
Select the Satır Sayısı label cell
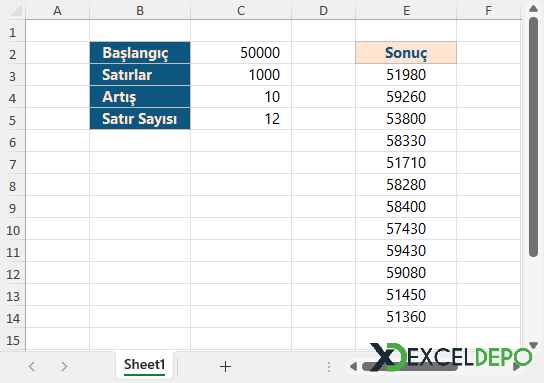[140, 119]
